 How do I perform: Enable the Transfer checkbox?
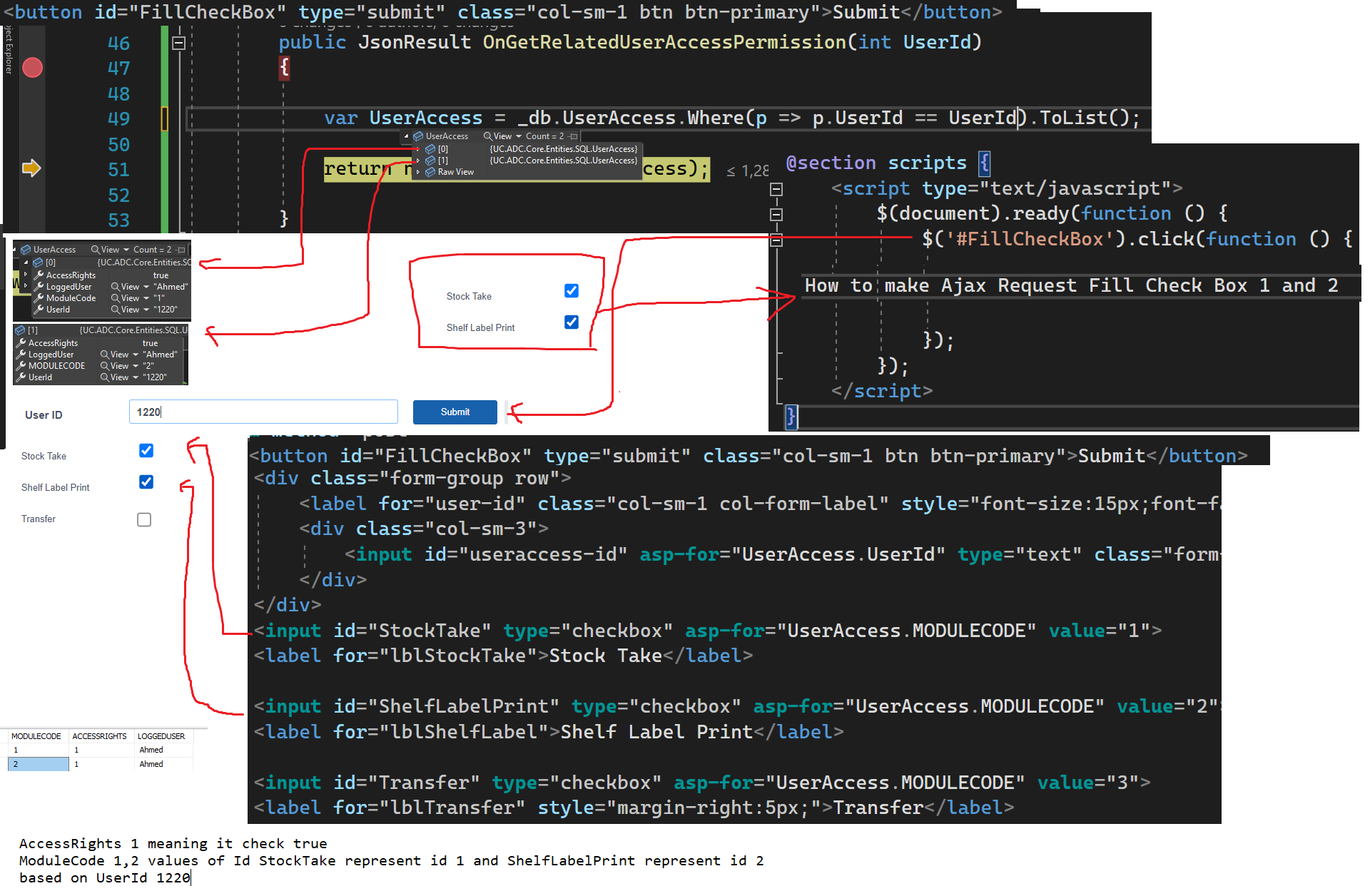144,518
